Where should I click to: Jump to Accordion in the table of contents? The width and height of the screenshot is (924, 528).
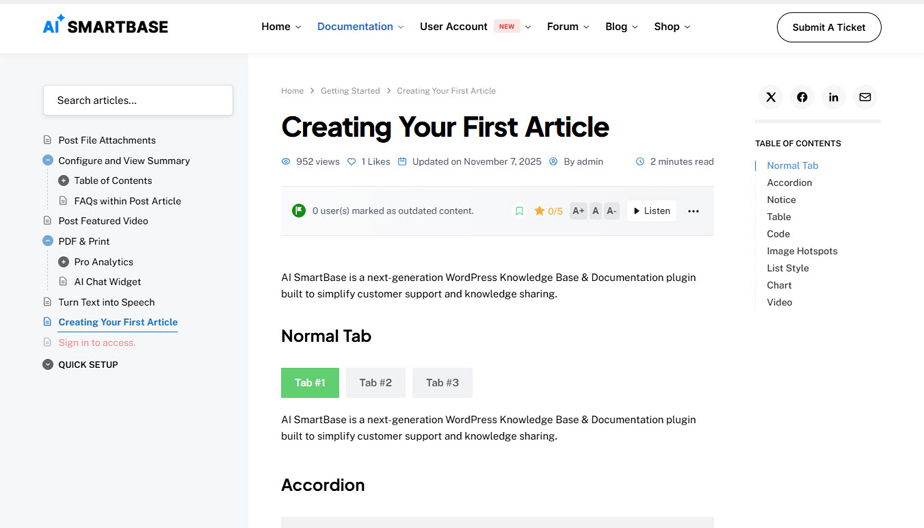point(789,183)
